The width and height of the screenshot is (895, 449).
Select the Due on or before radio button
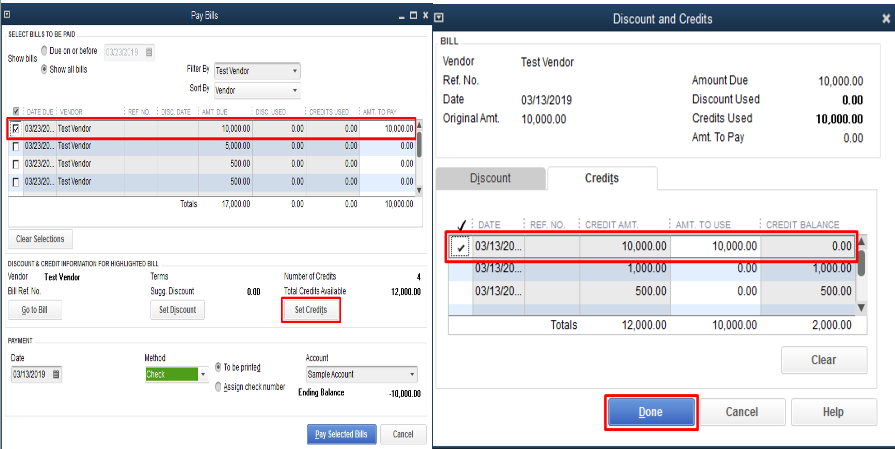[44, 51]
